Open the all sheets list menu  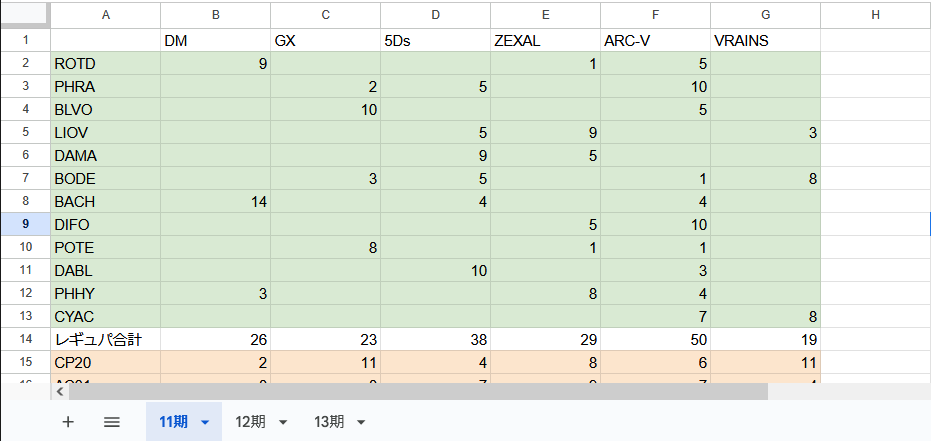pyautogui.click(x=112, y=422)
